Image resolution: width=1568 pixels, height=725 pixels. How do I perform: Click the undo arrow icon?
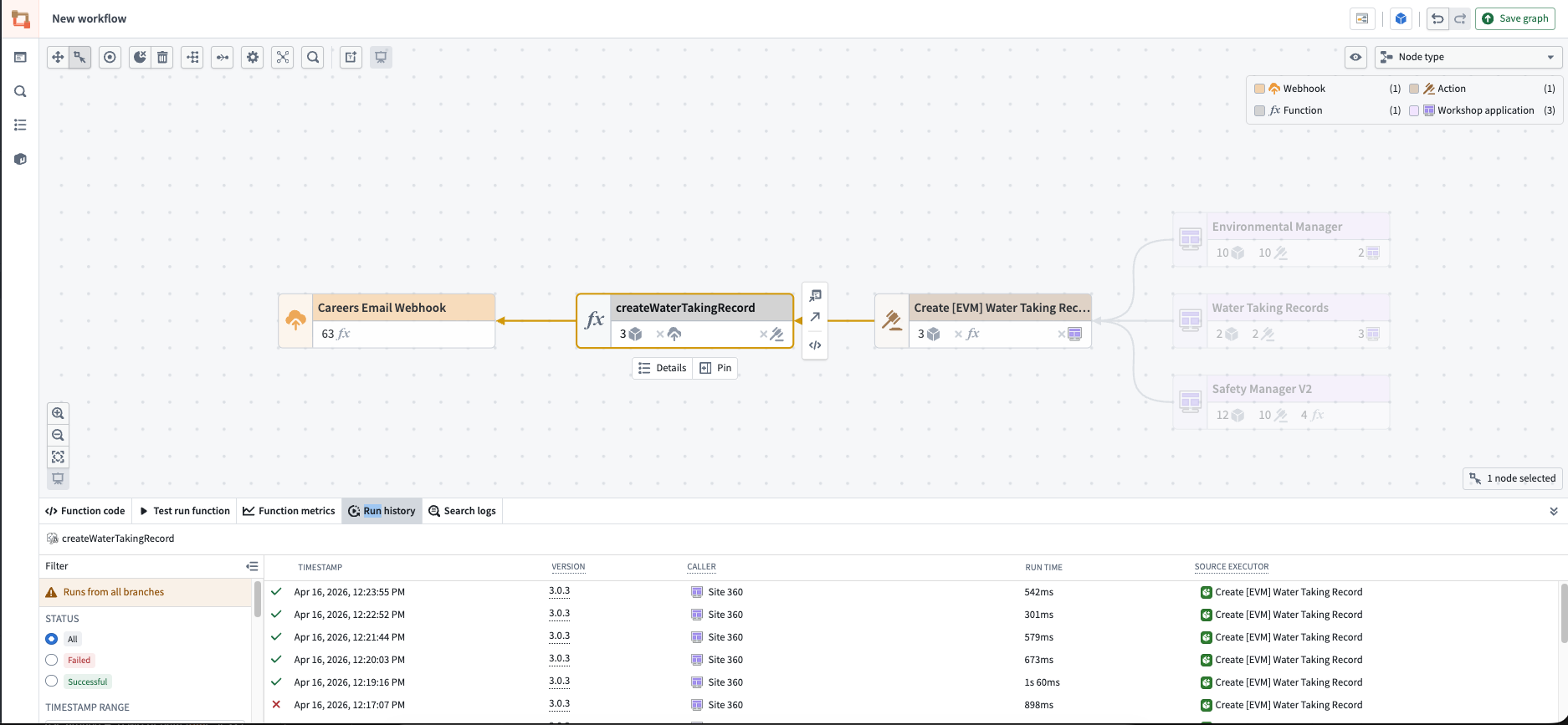pos(1437,18)
